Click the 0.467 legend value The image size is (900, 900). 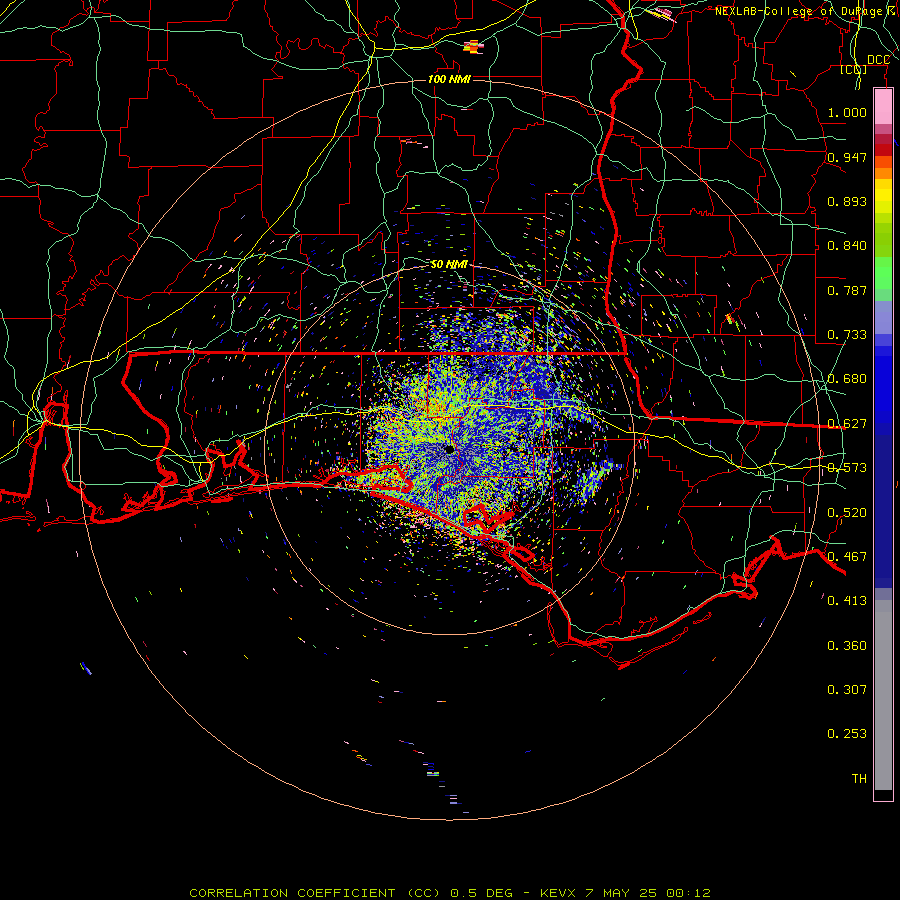847,557
